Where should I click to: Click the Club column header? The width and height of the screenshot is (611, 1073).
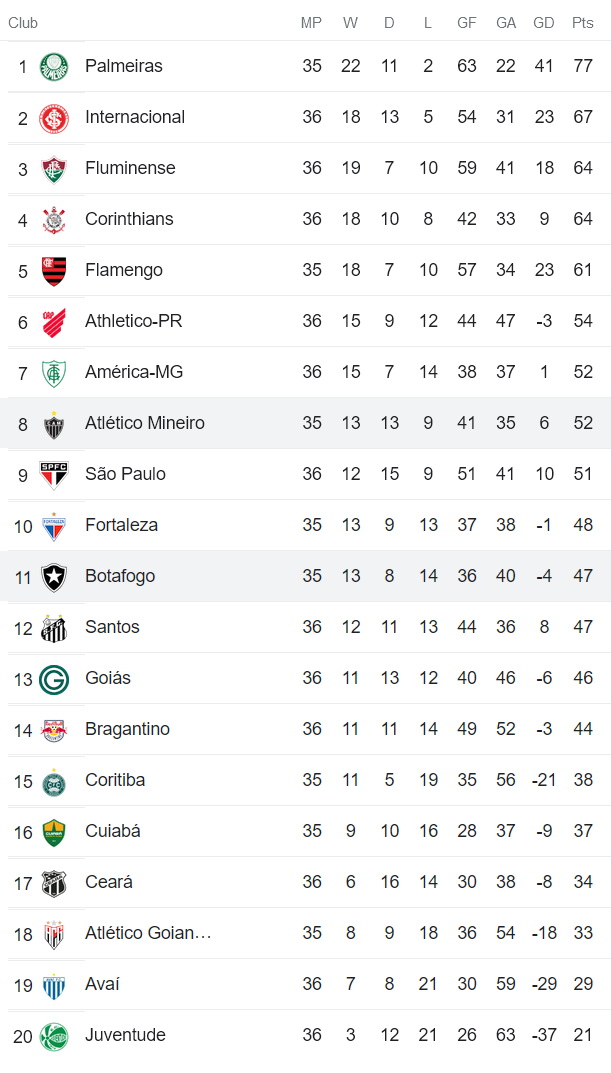(x=23, y=22)
